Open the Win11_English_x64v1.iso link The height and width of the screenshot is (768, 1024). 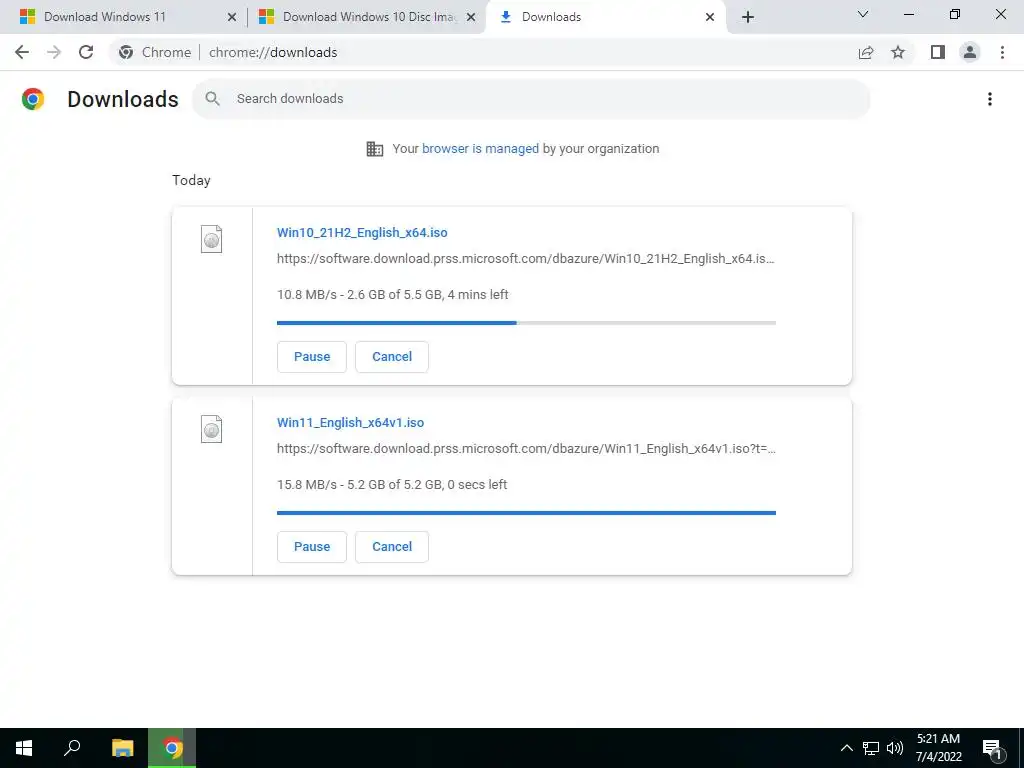351,423
